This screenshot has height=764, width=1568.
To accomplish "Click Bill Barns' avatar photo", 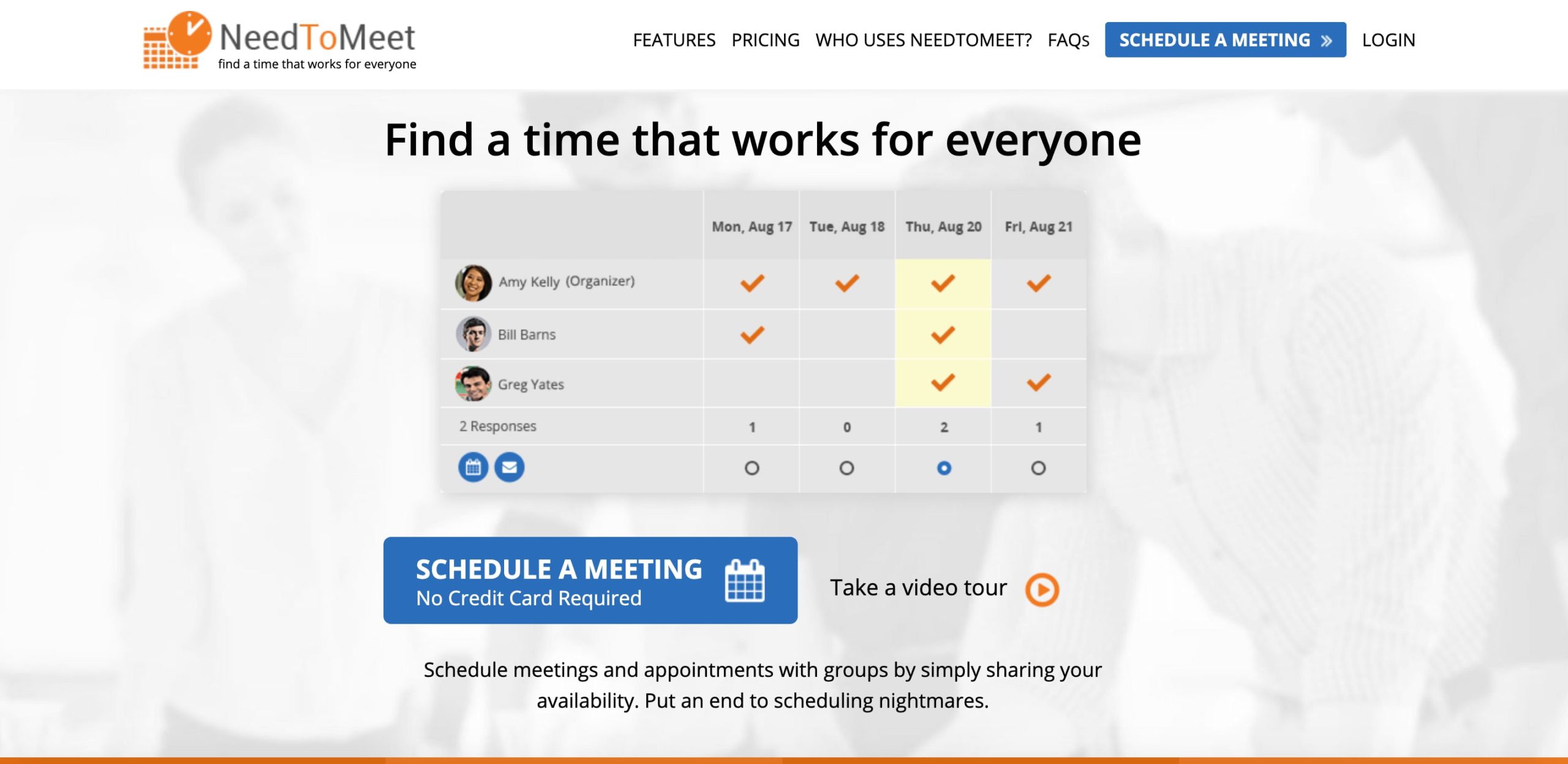I will 473,334.
